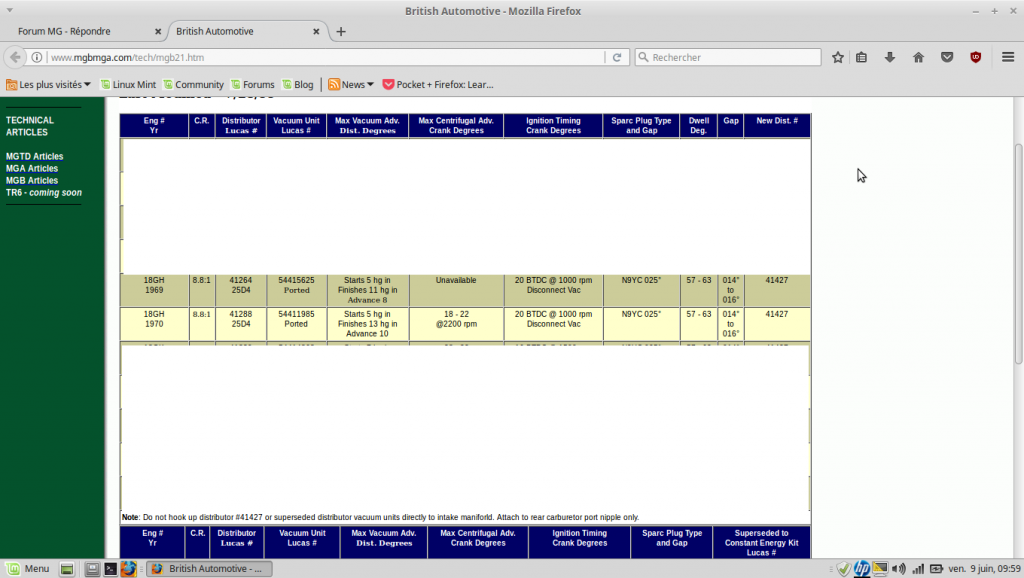Go to the home page icon
1024x578 pixels.
coord(918,57)
